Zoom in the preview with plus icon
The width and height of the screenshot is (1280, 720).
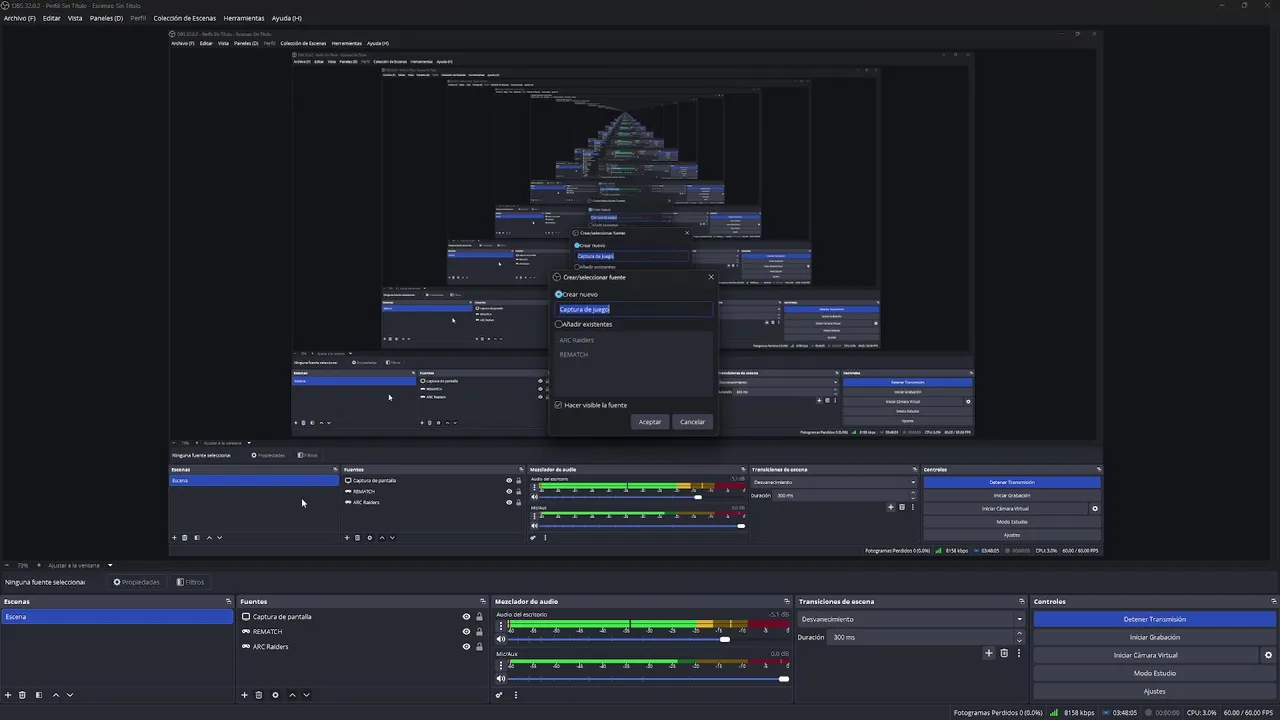tap(41, 565)
